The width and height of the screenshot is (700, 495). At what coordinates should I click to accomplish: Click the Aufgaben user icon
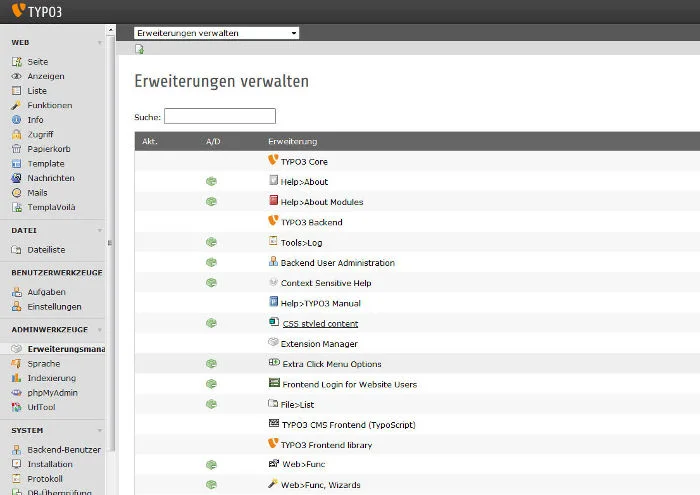[17, 292]
